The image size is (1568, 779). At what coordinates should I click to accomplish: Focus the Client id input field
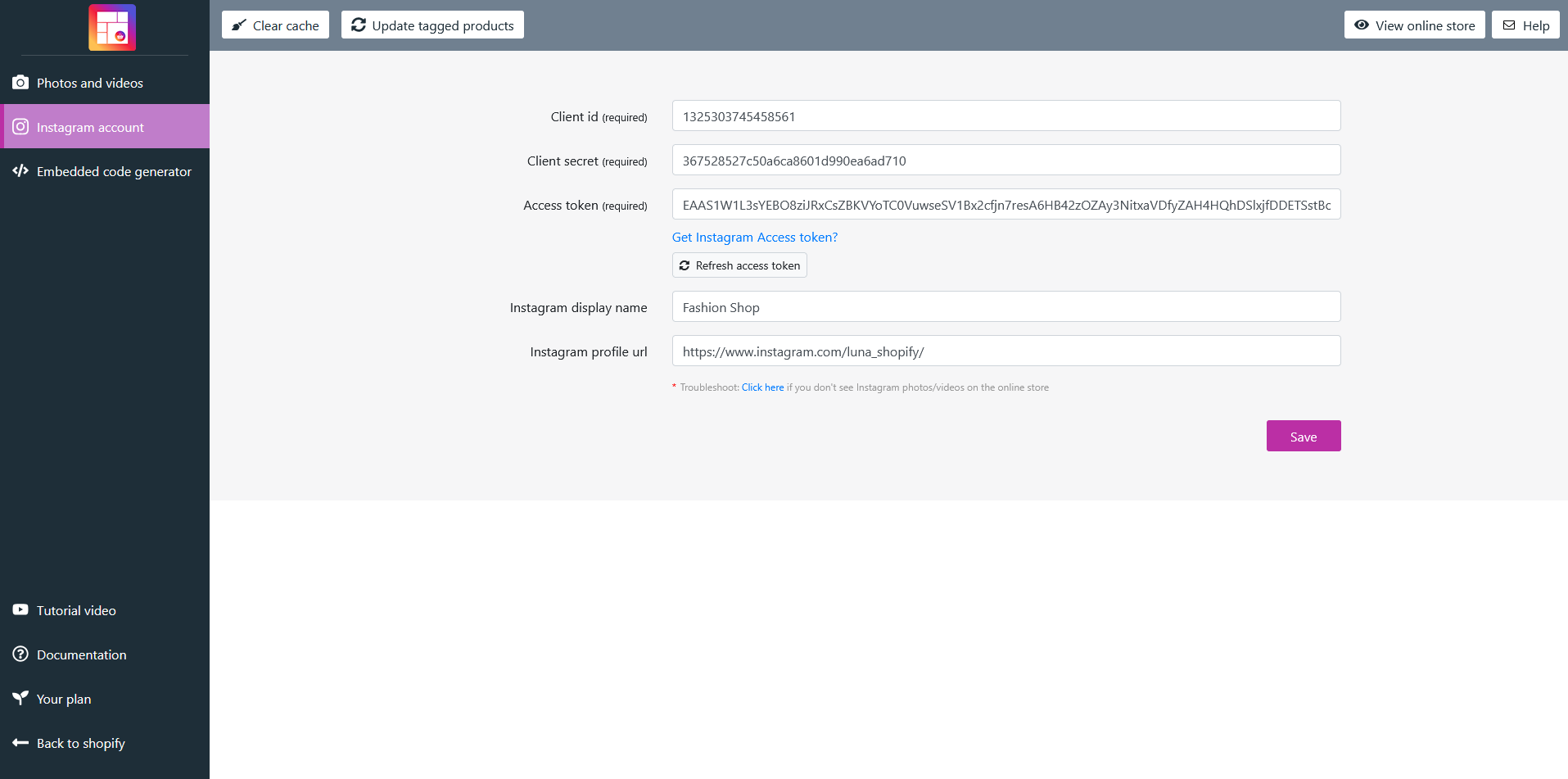(x=1005, y=116)
